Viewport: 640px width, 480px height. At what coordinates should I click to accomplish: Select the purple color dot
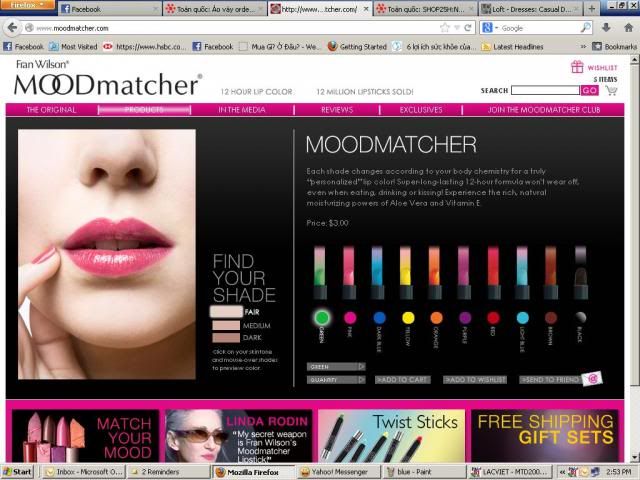point(465,317)
